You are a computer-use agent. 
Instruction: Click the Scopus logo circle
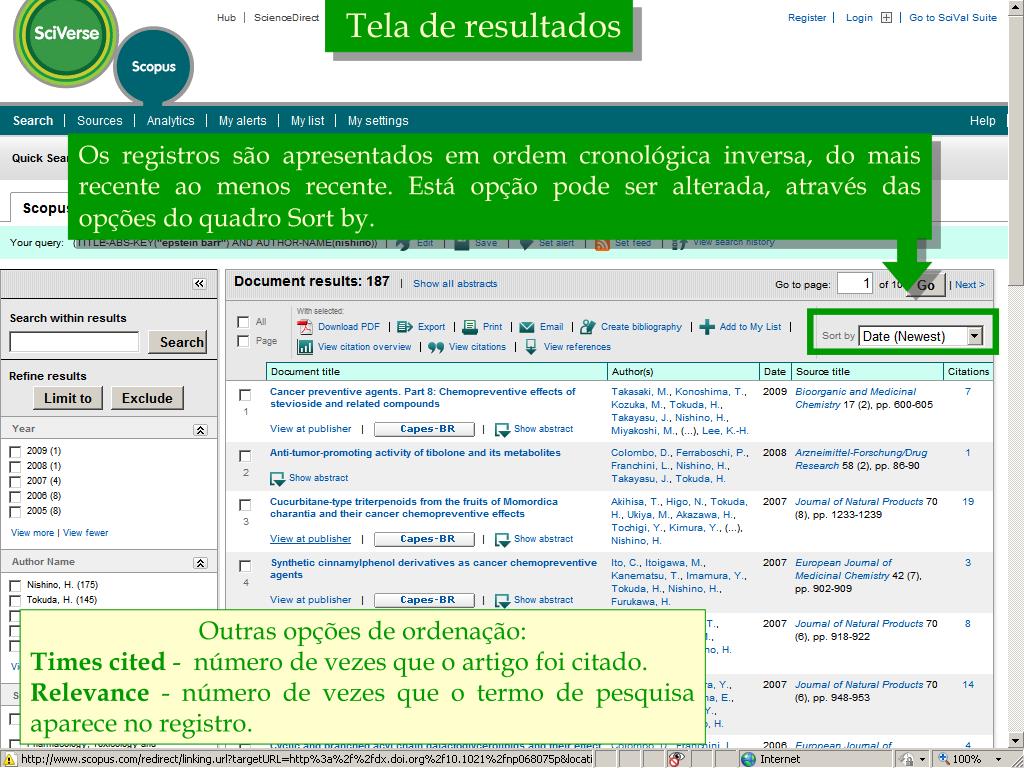pyautogui.click(x=153, y=67)
